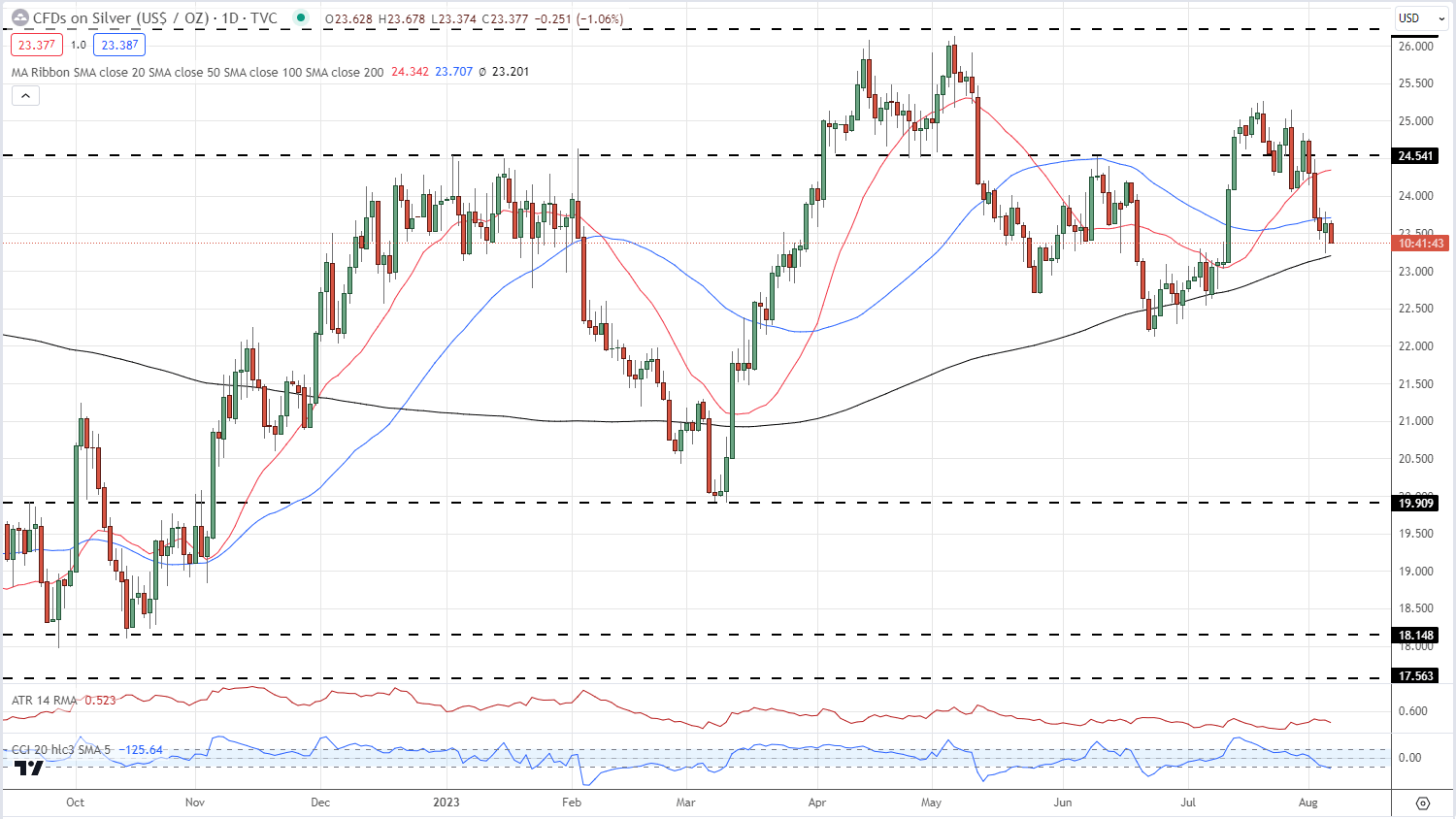Click the Aug label on time axis
The width and height of the screenshot is (1456, 819).
[1308, 803]
